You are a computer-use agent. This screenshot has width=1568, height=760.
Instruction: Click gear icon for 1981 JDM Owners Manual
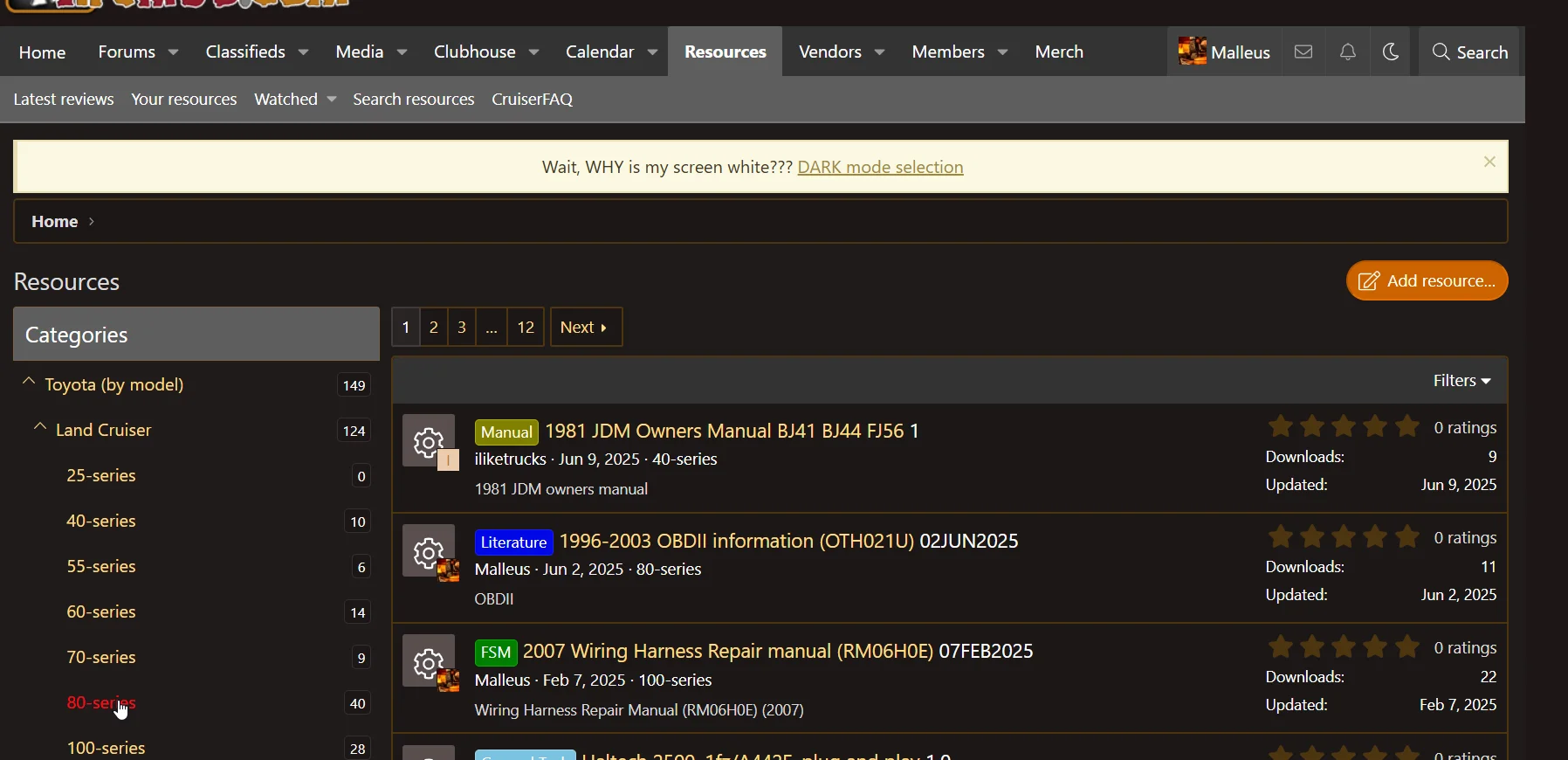coord(428,440)
